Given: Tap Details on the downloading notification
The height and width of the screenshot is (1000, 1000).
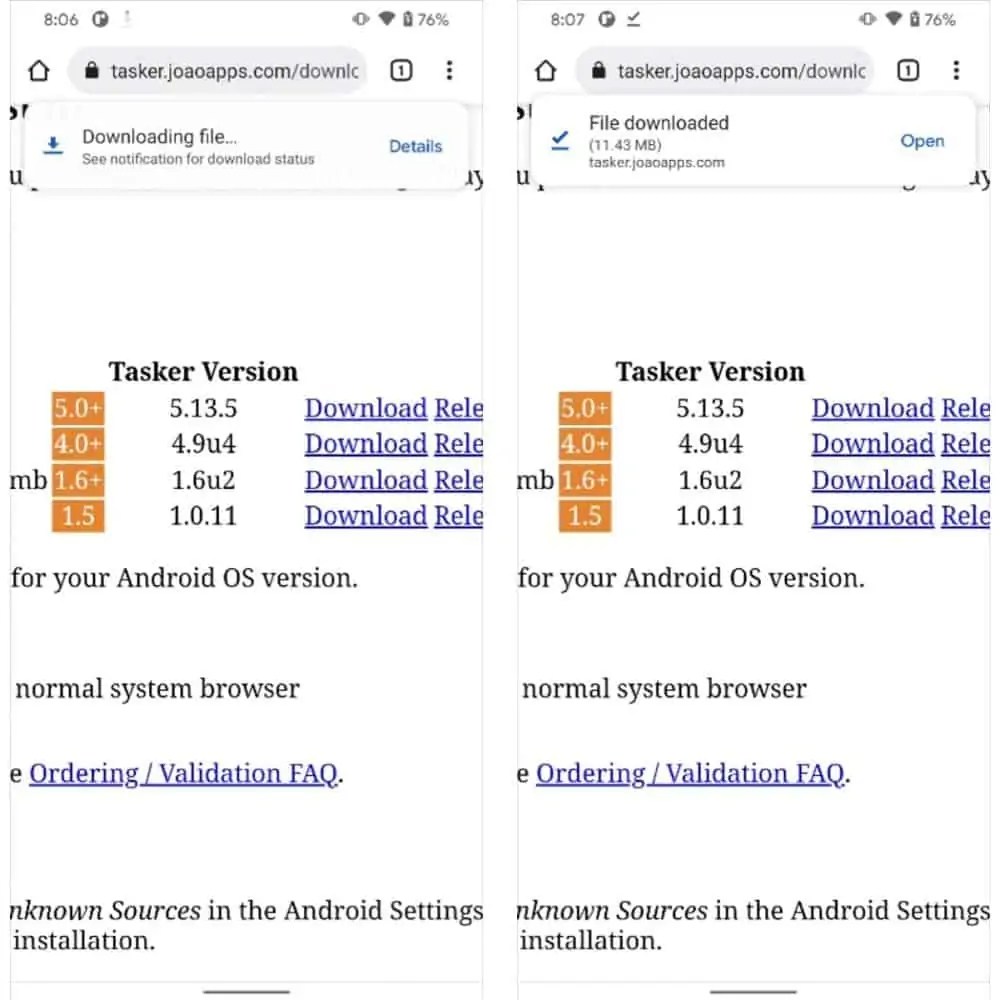Looking at the screenshot, I should point(415,146).
